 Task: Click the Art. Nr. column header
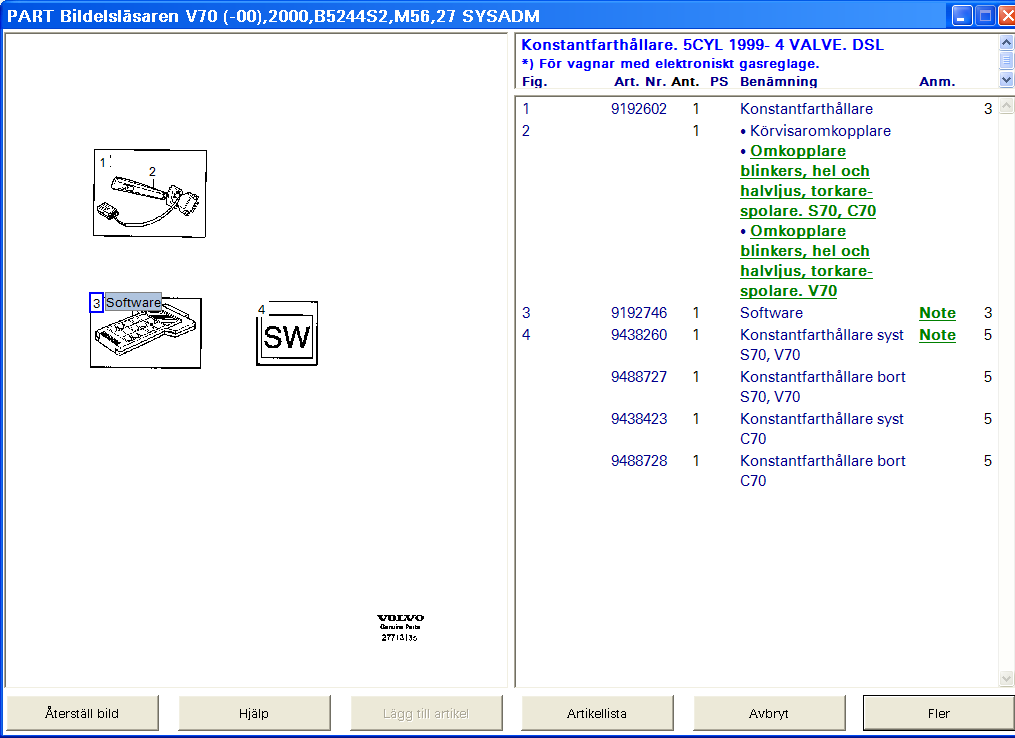pyautogui.click(x=640, y=82)
